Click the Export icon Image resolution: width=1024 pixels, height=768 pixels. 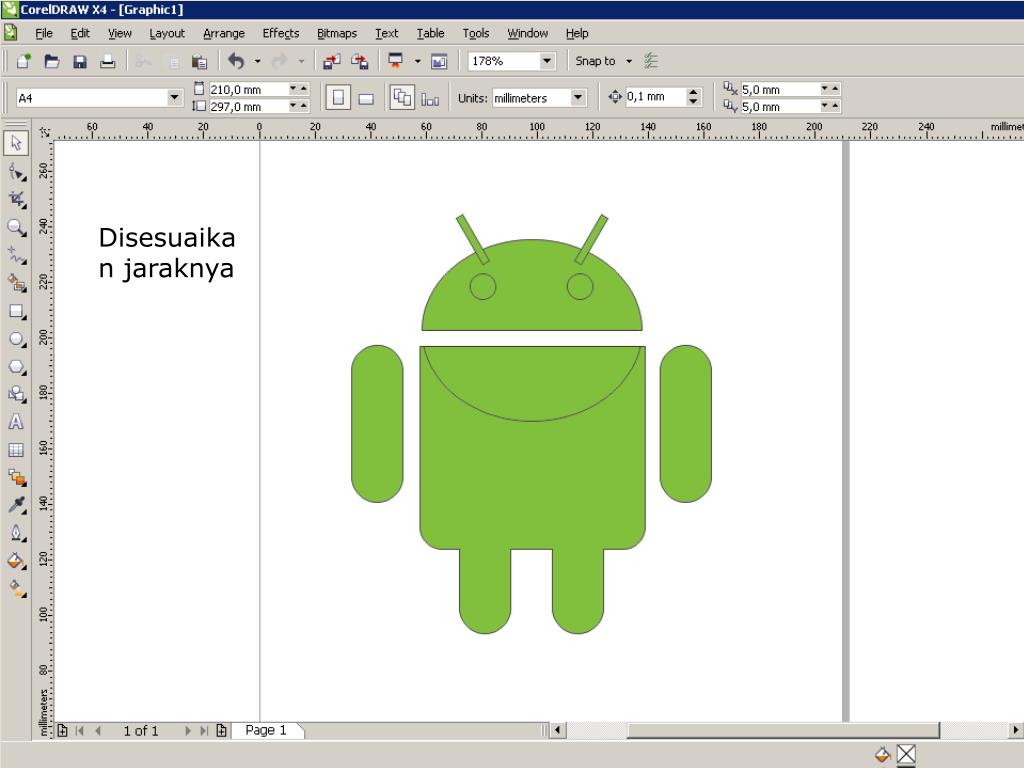click(x=360, y=61)
